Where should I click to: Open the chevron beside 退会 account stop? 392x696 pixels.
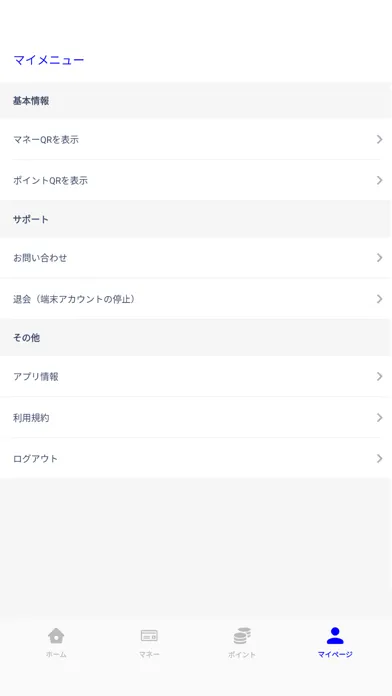point(379,299)
